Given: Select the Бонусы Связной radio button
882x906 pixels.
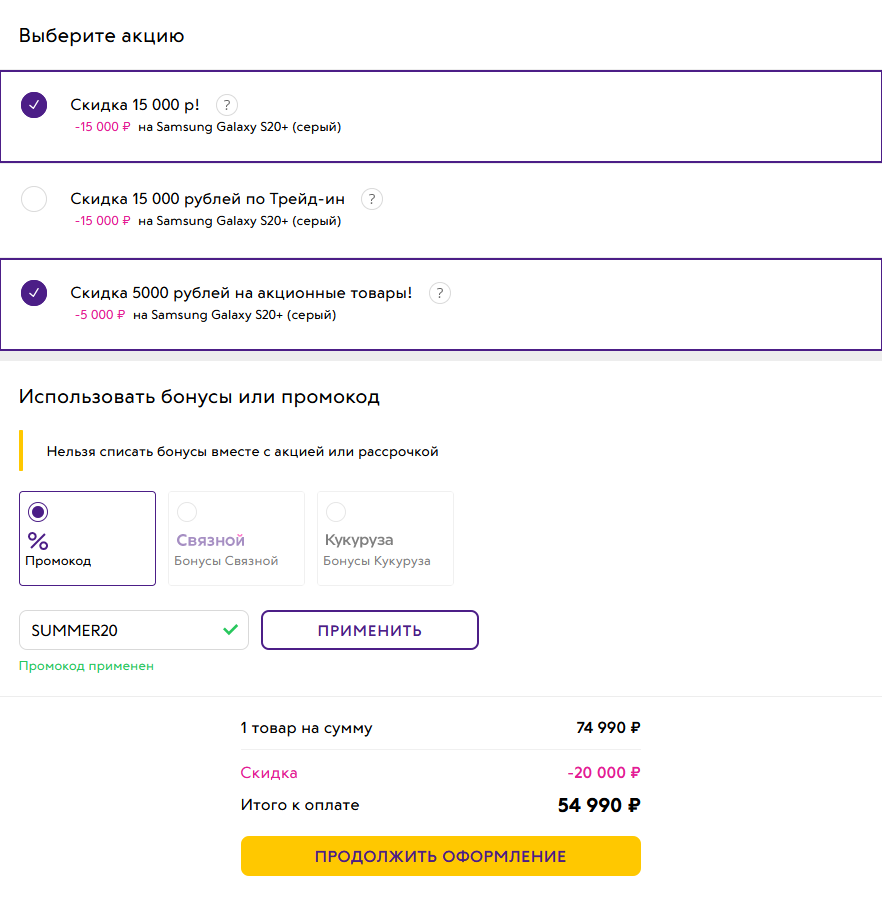Looking at the screenshot, I should coord(187,512).
